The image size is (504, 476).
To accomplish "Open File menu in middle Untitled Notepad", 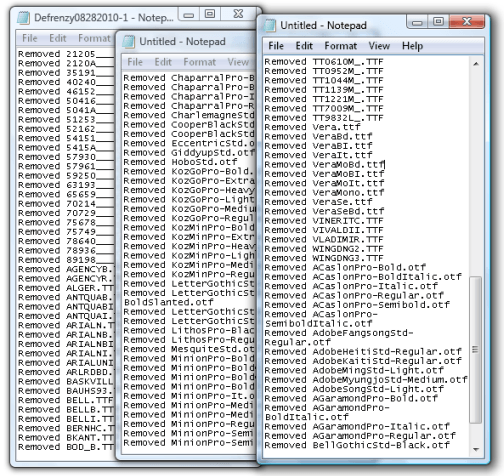I will coord(135,62).
